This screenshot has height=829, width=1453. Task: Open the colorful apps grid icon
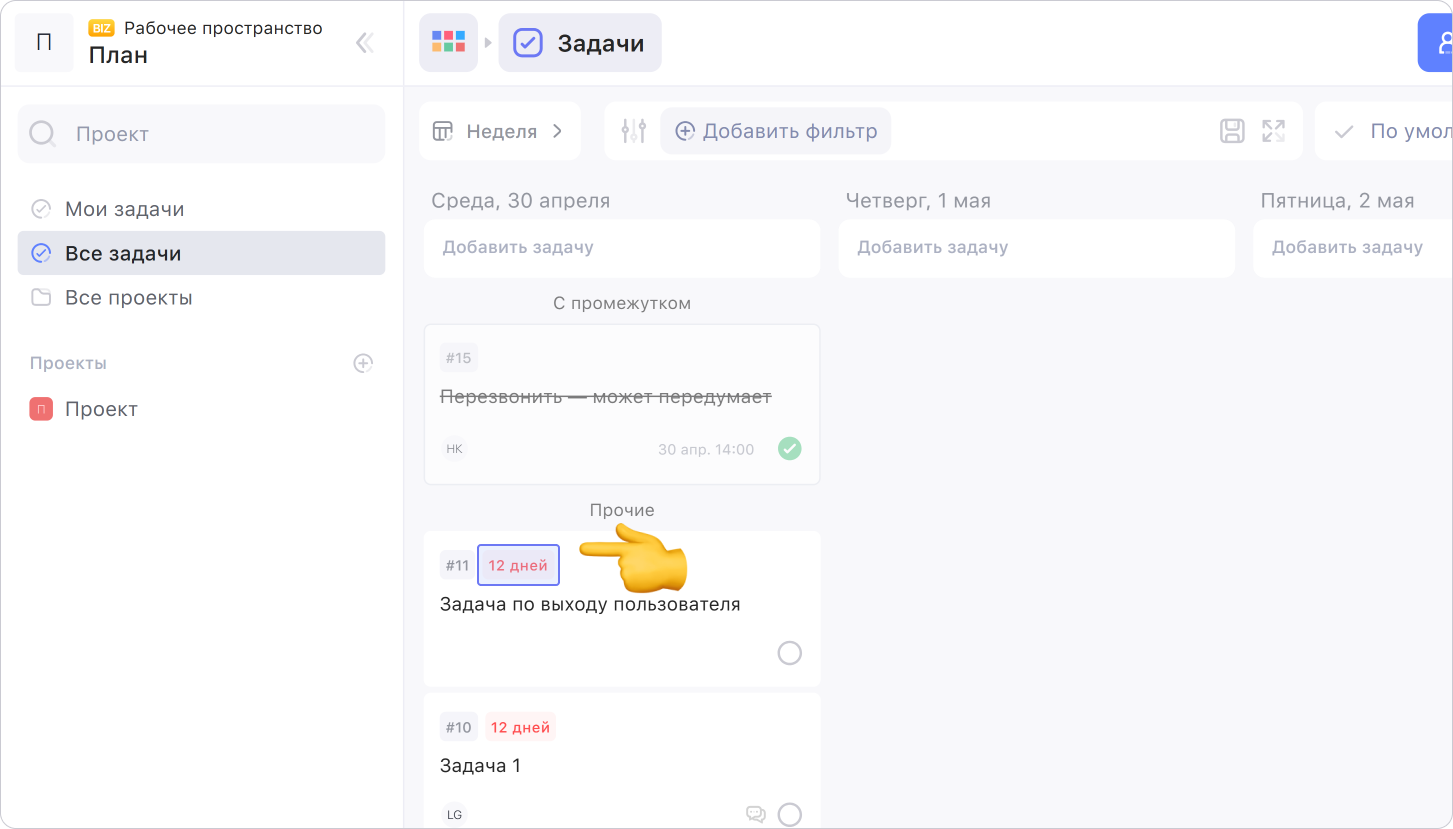click(448, 42)
